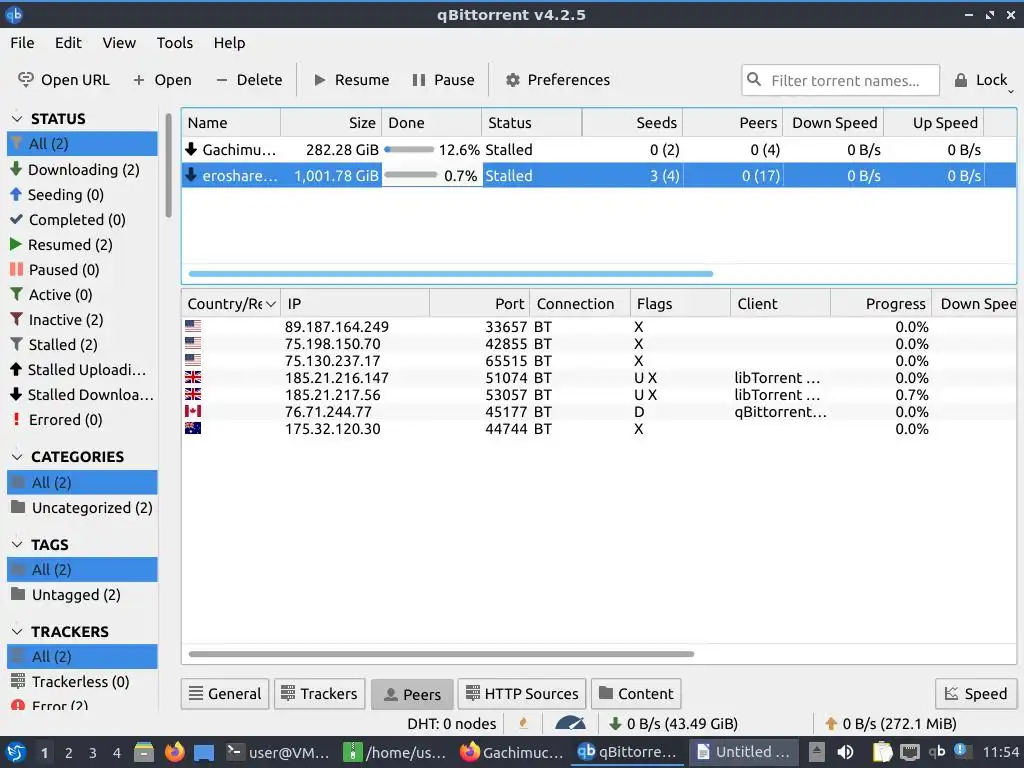
Task: Switch to the Content tab
Action: pos(636,694)
